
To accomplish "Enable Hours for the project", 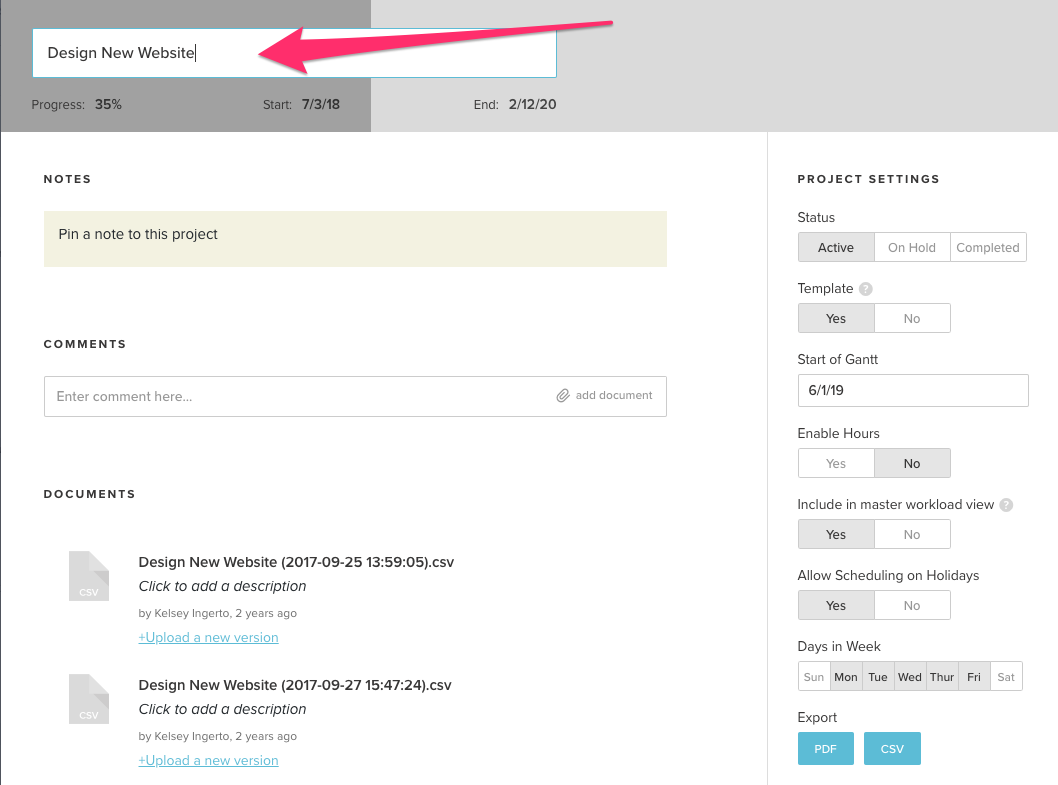I will [836, 463].
